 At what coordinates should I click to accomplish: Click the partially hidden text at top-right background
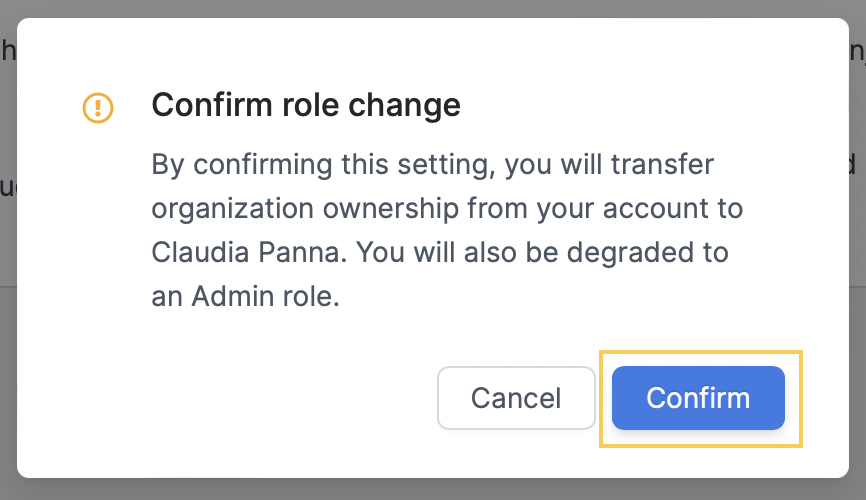coord(857,52)
